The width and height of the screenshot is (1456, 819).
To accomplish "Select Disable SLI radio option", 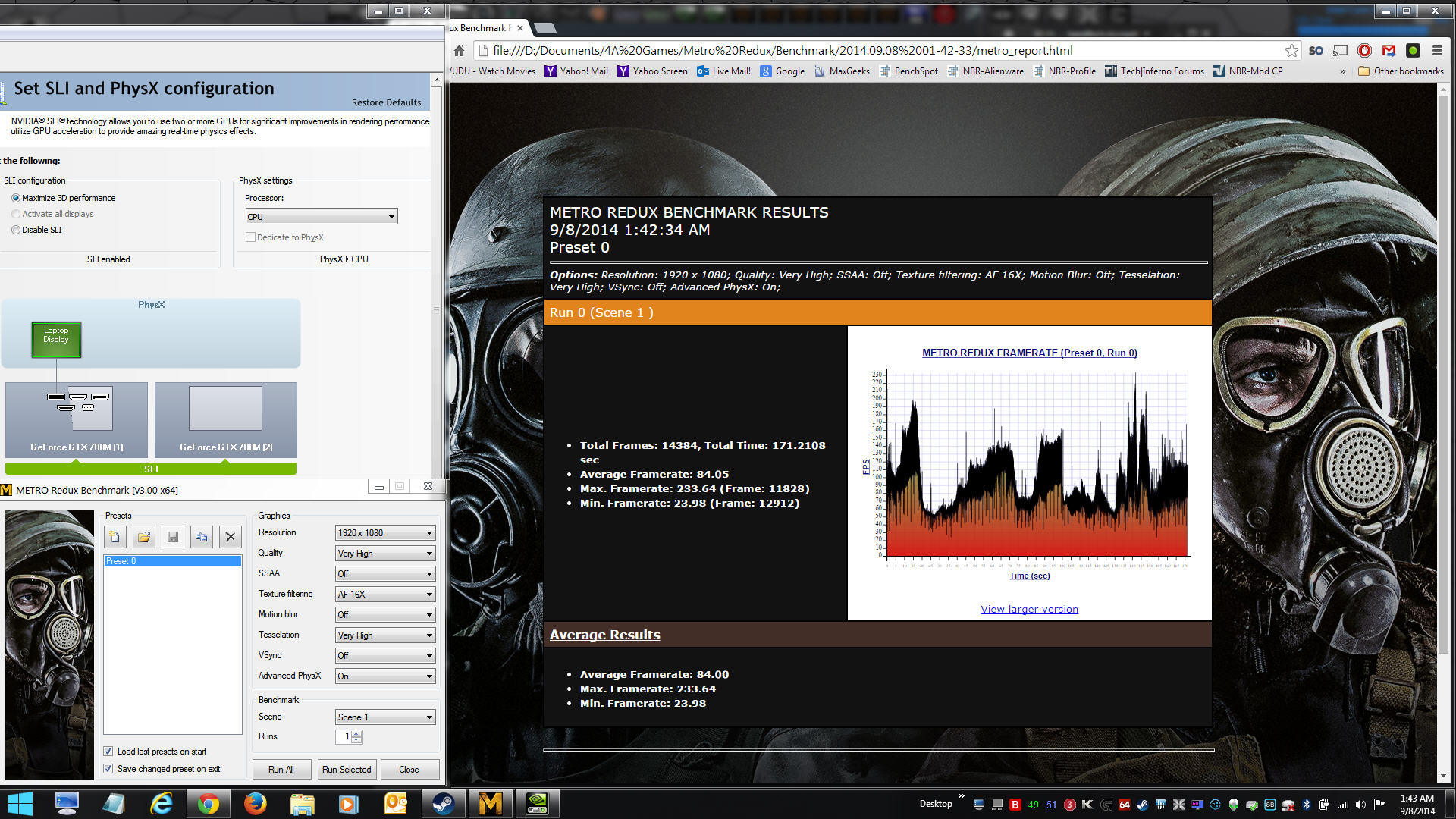I will coord(16,230).
